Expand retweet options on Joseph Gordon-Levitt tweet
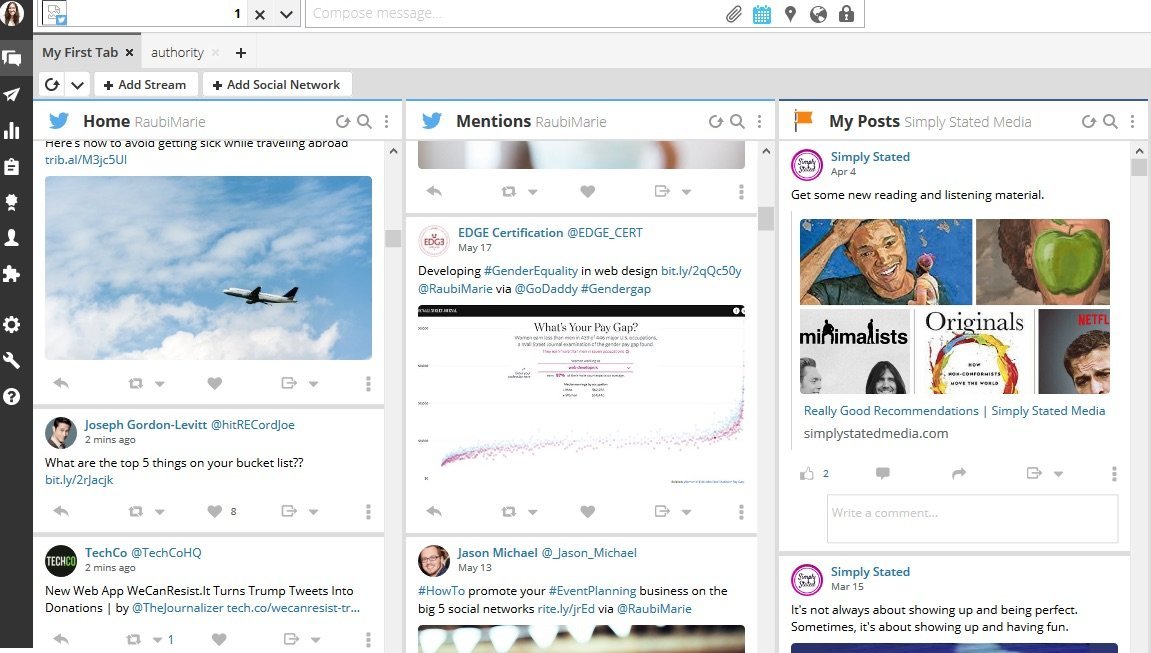Screen dimensions: 1151x653 (x=160, y=512)
